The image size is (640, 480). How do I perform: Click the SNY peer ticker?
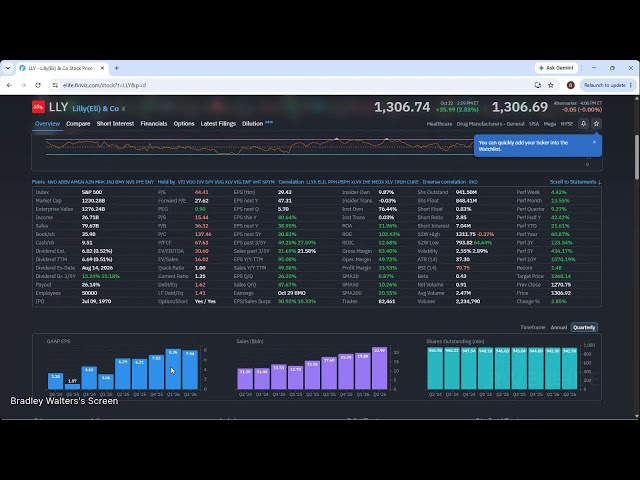[x=149, y=182]
